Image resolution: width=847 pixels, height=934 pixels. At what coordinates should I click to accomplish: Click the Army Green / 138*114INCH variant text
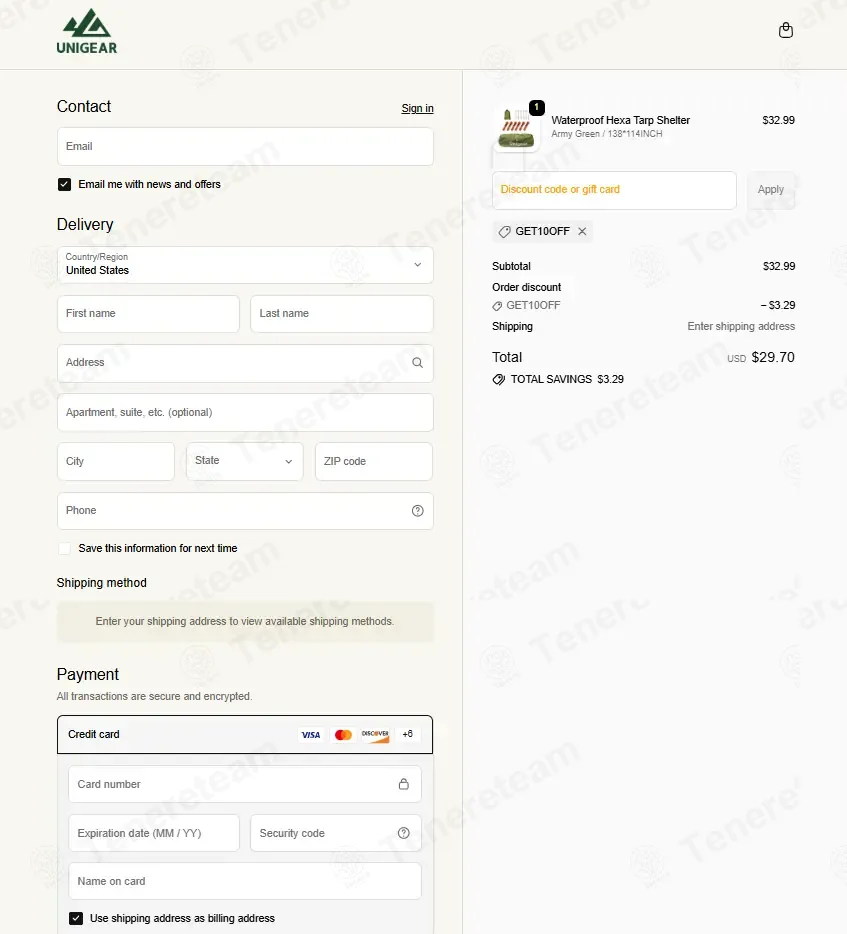coord(606,134)
